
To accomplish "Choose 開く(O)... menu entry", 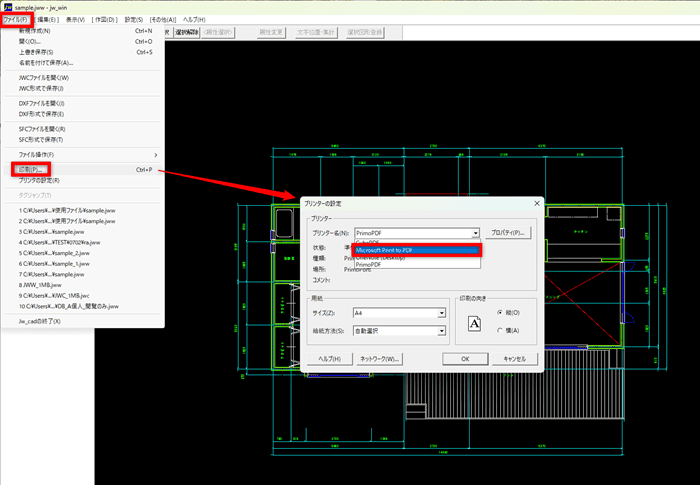I will click(x=83, y=42).
